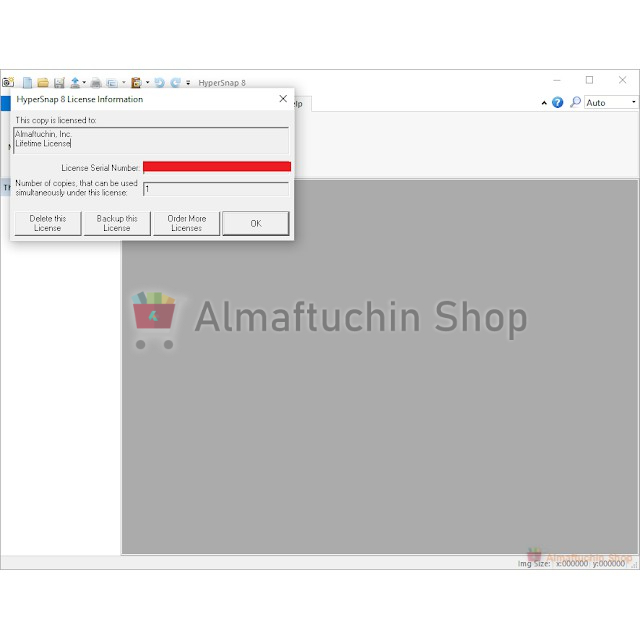Click Order More Licenses button
This screenshot has width=640, height=640.
pyautogui.click(x=187, y=223)
